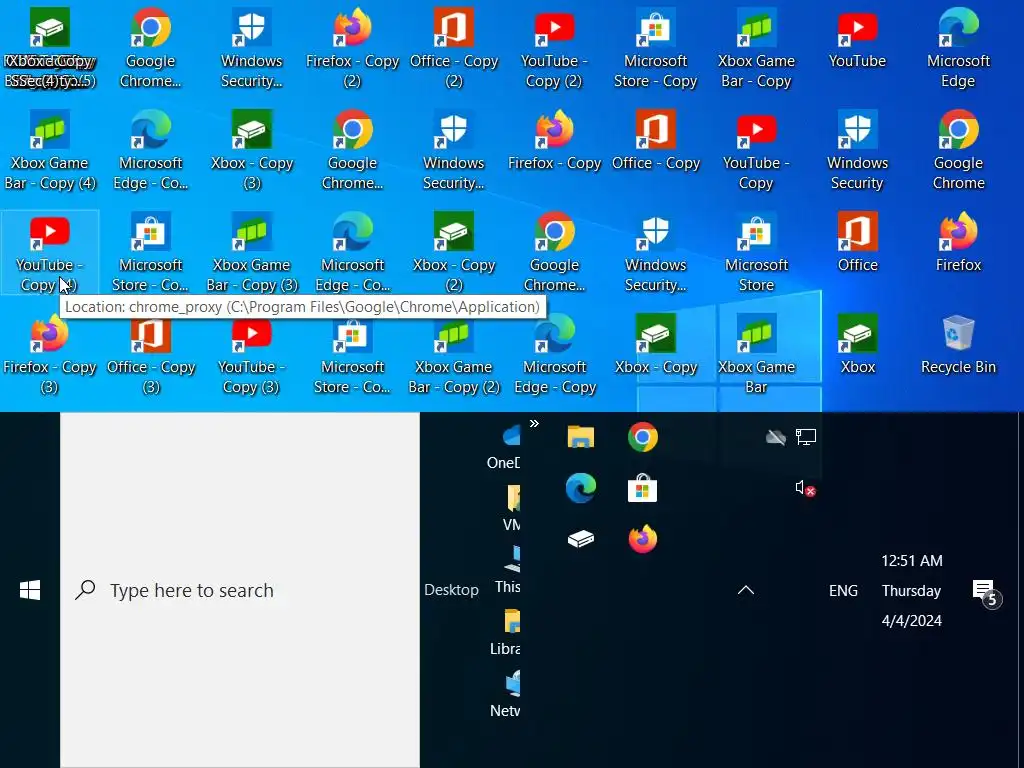Select Xbox Game Bar - Copy (2) icon
The width and height of the screenshot is (1024, 768).
click(x=454, y=355)
